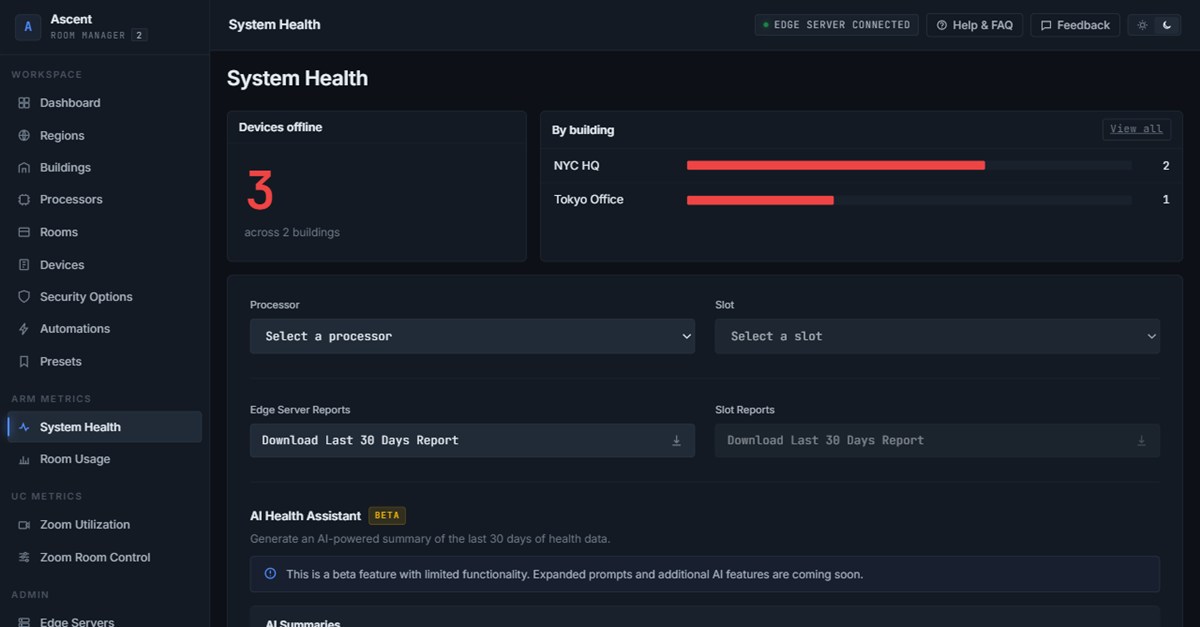Click download icon in Slot Reports
1200x627 pixels.
pyautogui.click(x=1141, y=441)
